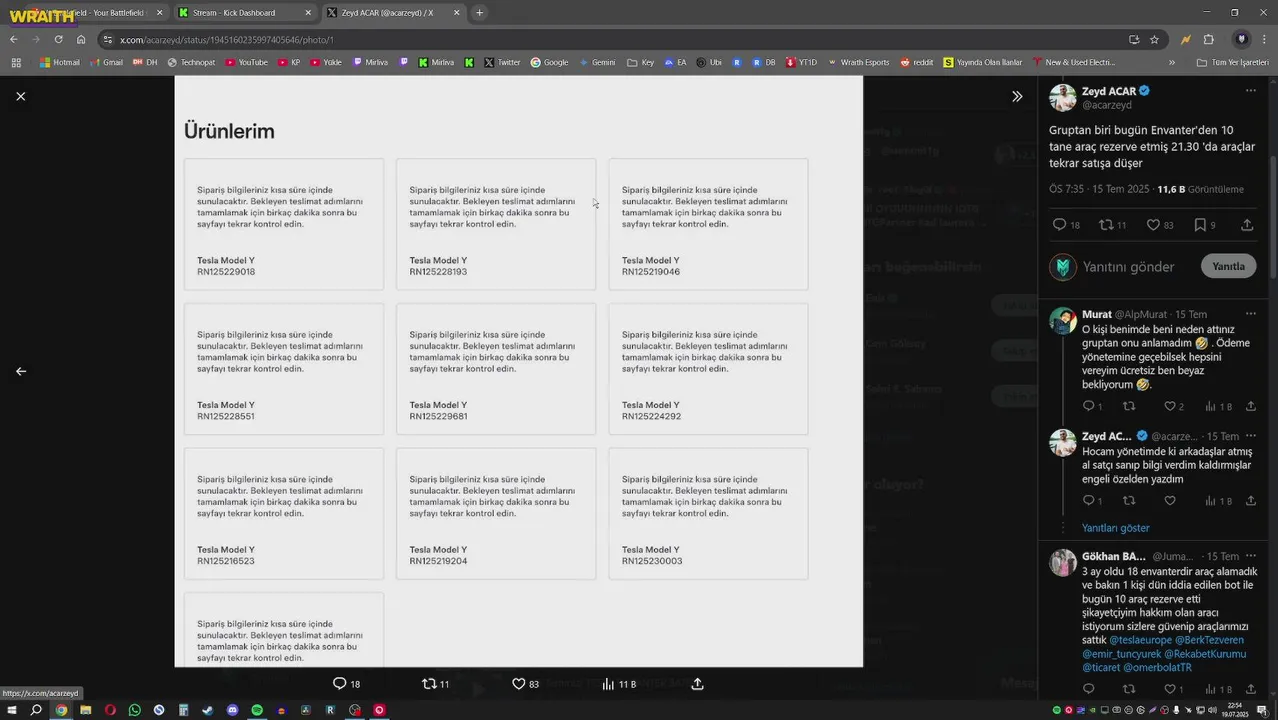
Task: Click the like icon on the bottom photo bar
Action: click(x=518, y=684)
